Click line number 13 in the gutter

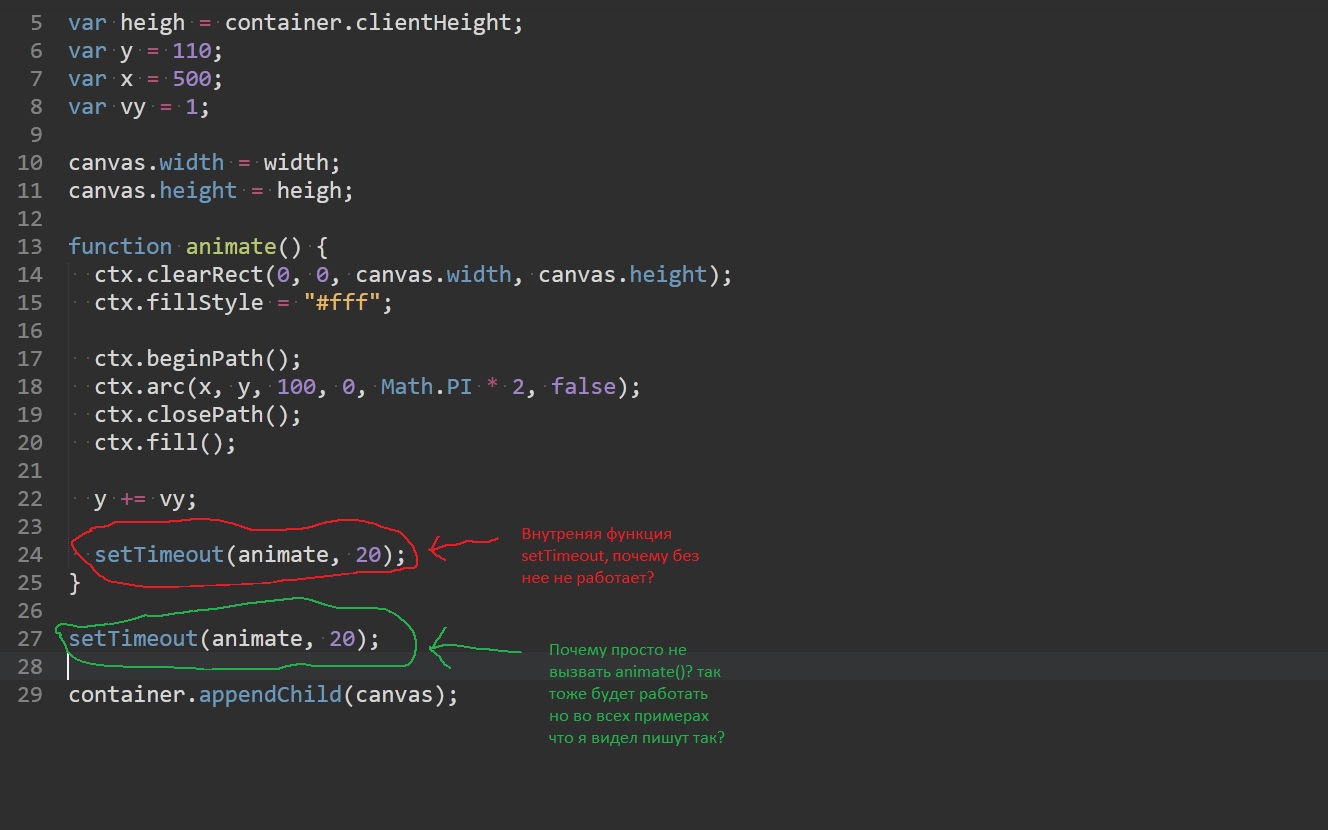(x=30, y=247)
